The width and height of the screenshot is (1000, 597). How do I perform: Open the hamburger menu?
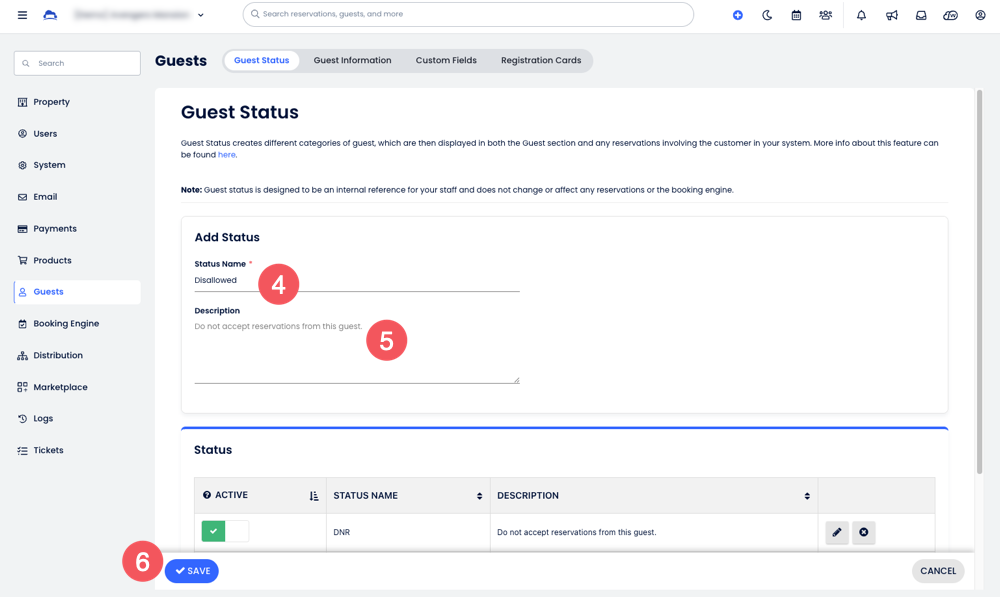(22, 15)
